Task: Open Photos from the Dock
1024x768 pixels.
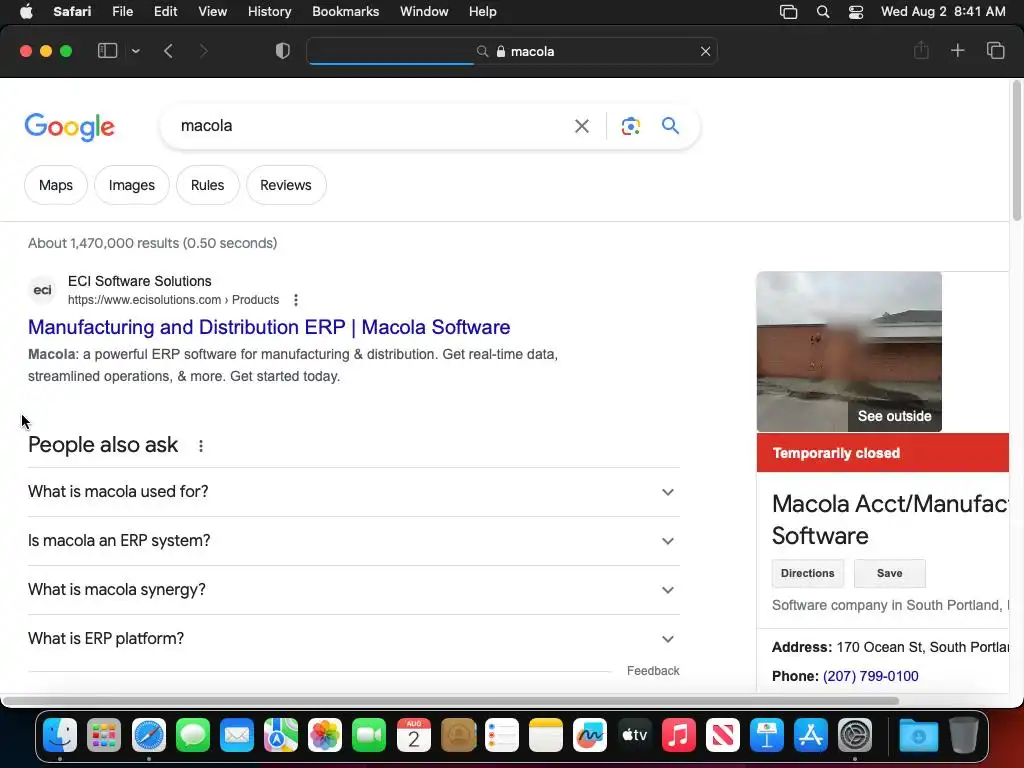Action: (325, 735)
